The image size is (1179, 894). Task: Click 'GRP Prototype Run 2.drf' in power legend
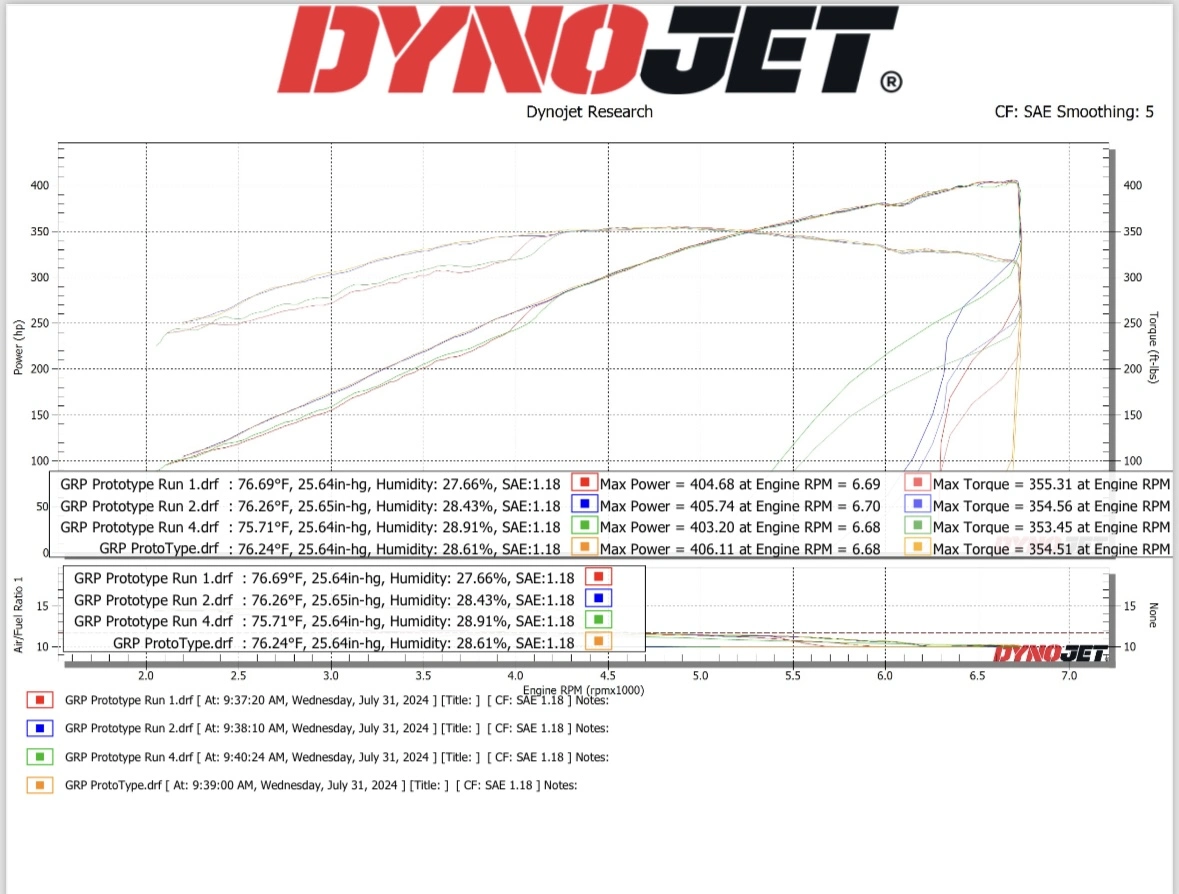pos(139,506)
